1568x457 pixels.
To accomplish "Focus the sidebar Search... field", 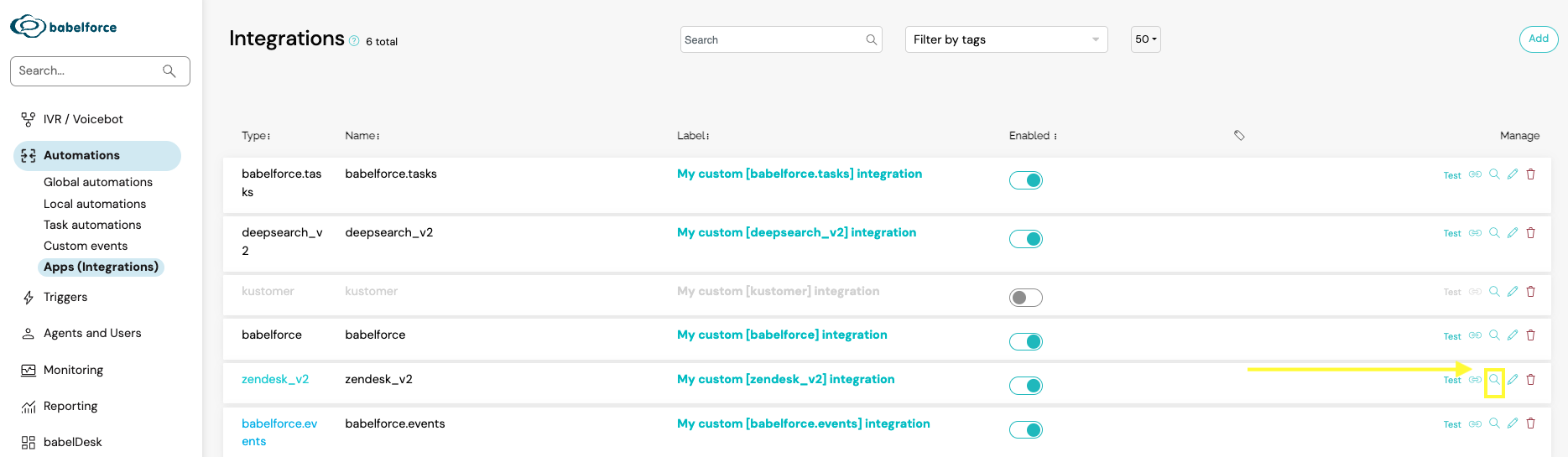I will pyautogui.click(x=100, y=71).
